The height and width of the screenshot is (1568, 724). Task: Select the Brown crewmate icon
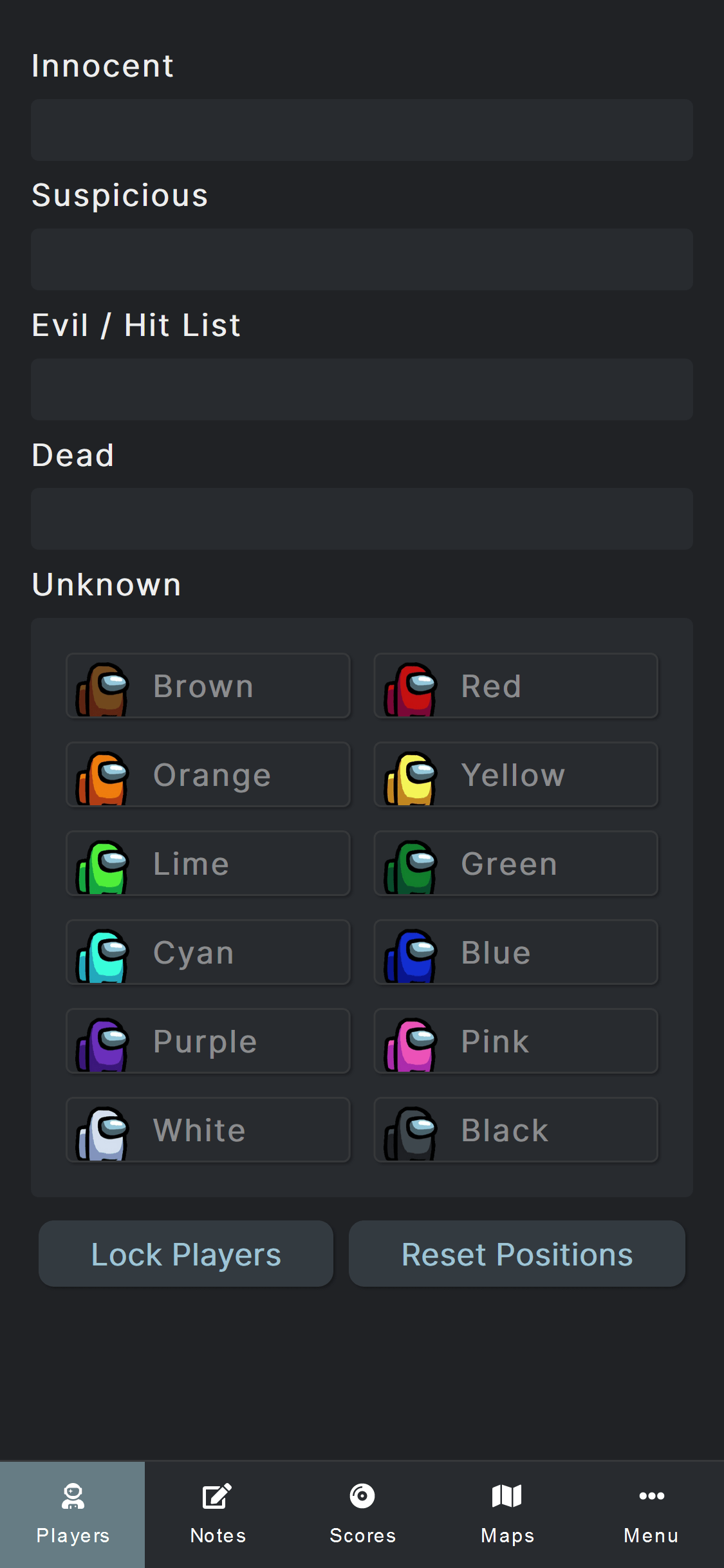pyautogui.click(x=103, y=689)
